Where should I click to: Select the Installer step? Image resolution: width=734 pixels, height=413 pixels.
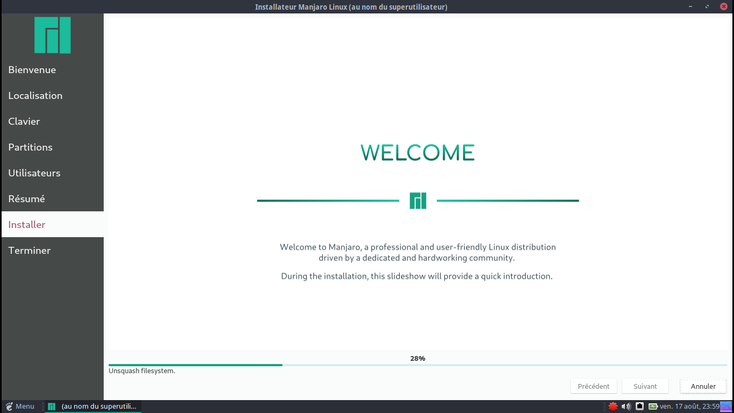tap(52, 224)
